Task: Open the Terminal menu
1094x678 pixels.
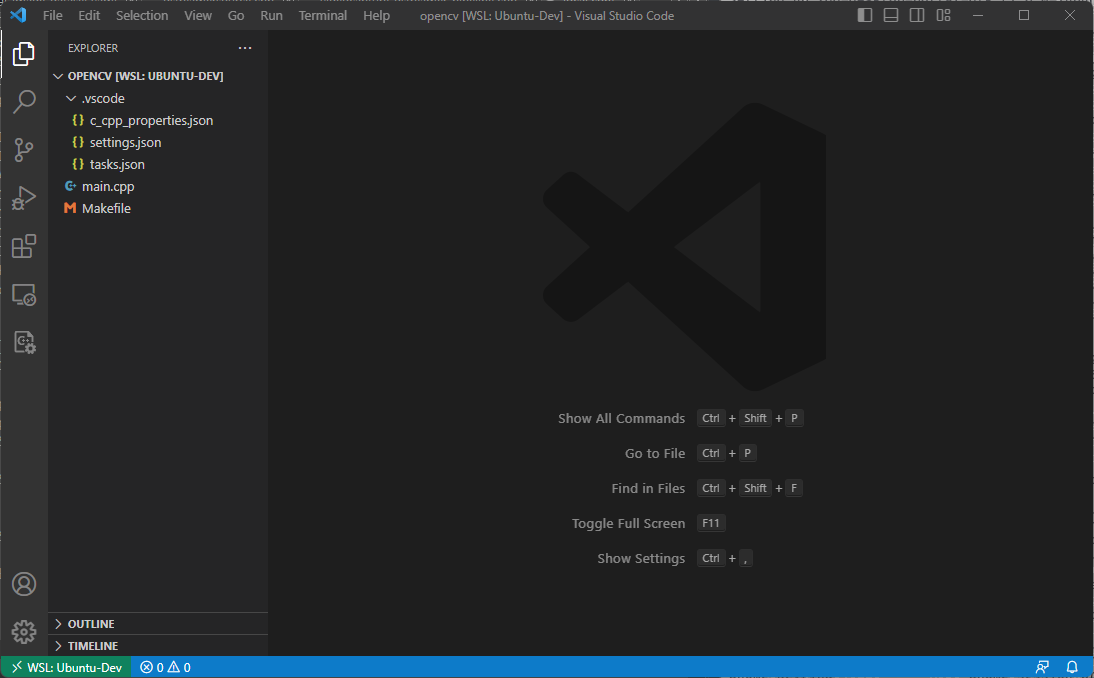Action: (x=322, y=15)
